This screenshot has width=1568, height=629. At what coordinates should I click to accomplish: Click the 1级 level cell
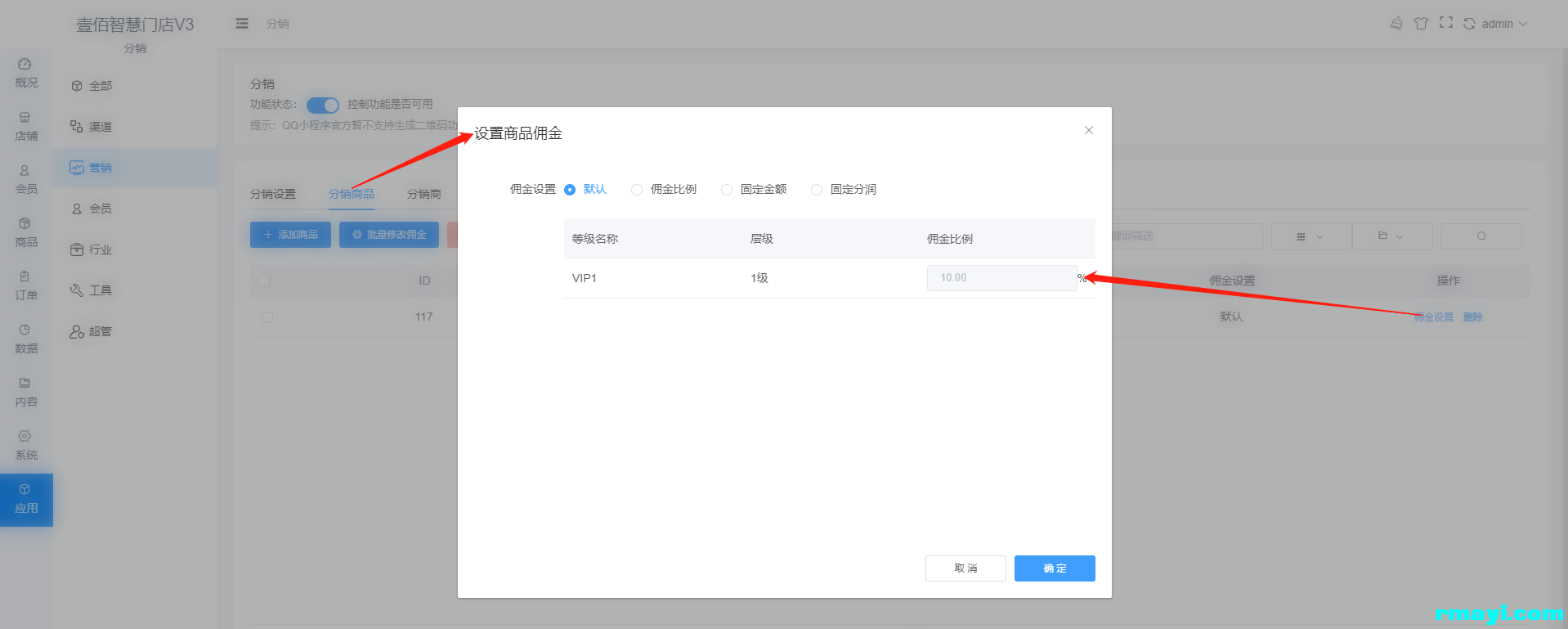759,278
